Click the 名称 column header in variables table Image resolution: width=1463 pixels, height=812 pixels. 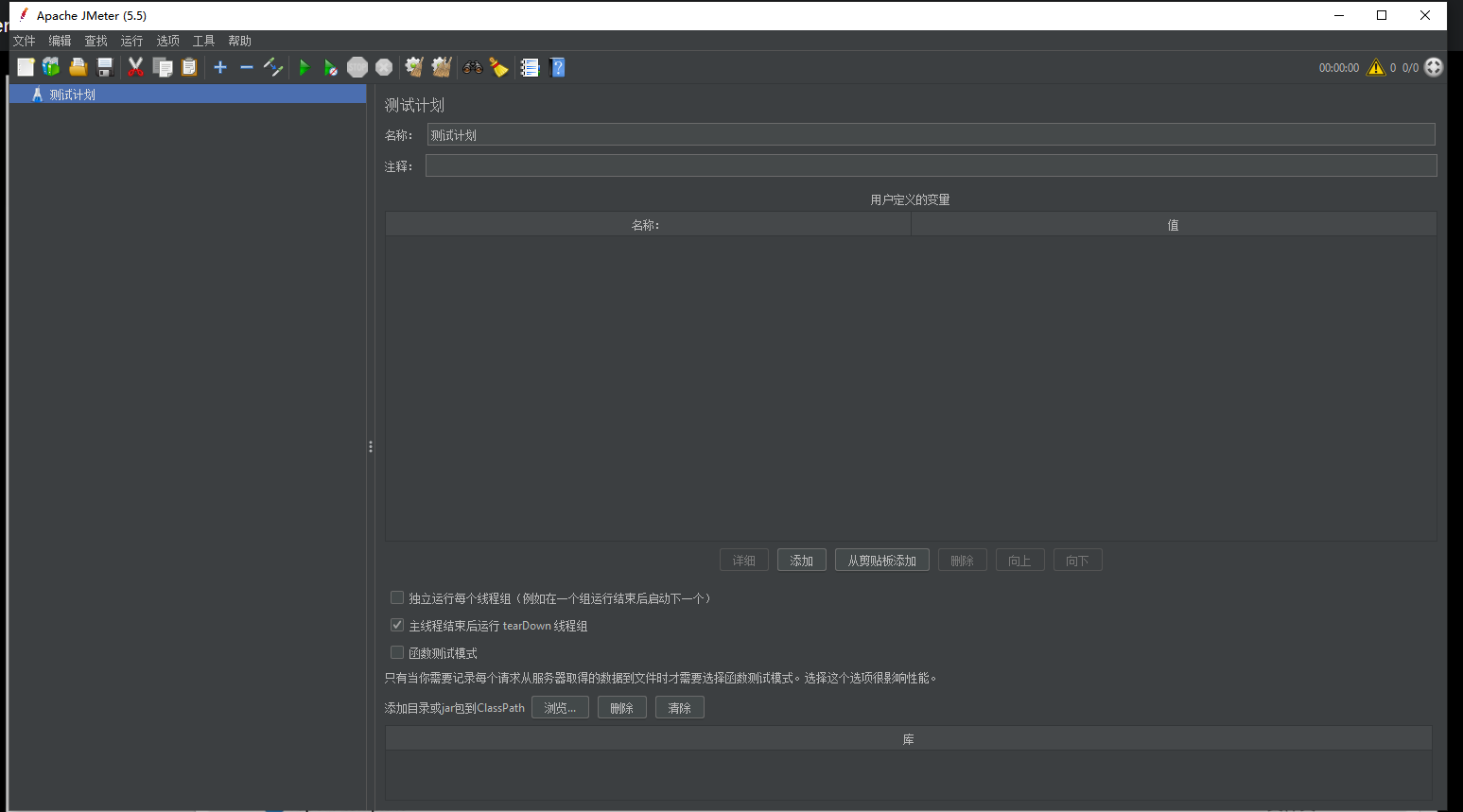click(648, 224)
